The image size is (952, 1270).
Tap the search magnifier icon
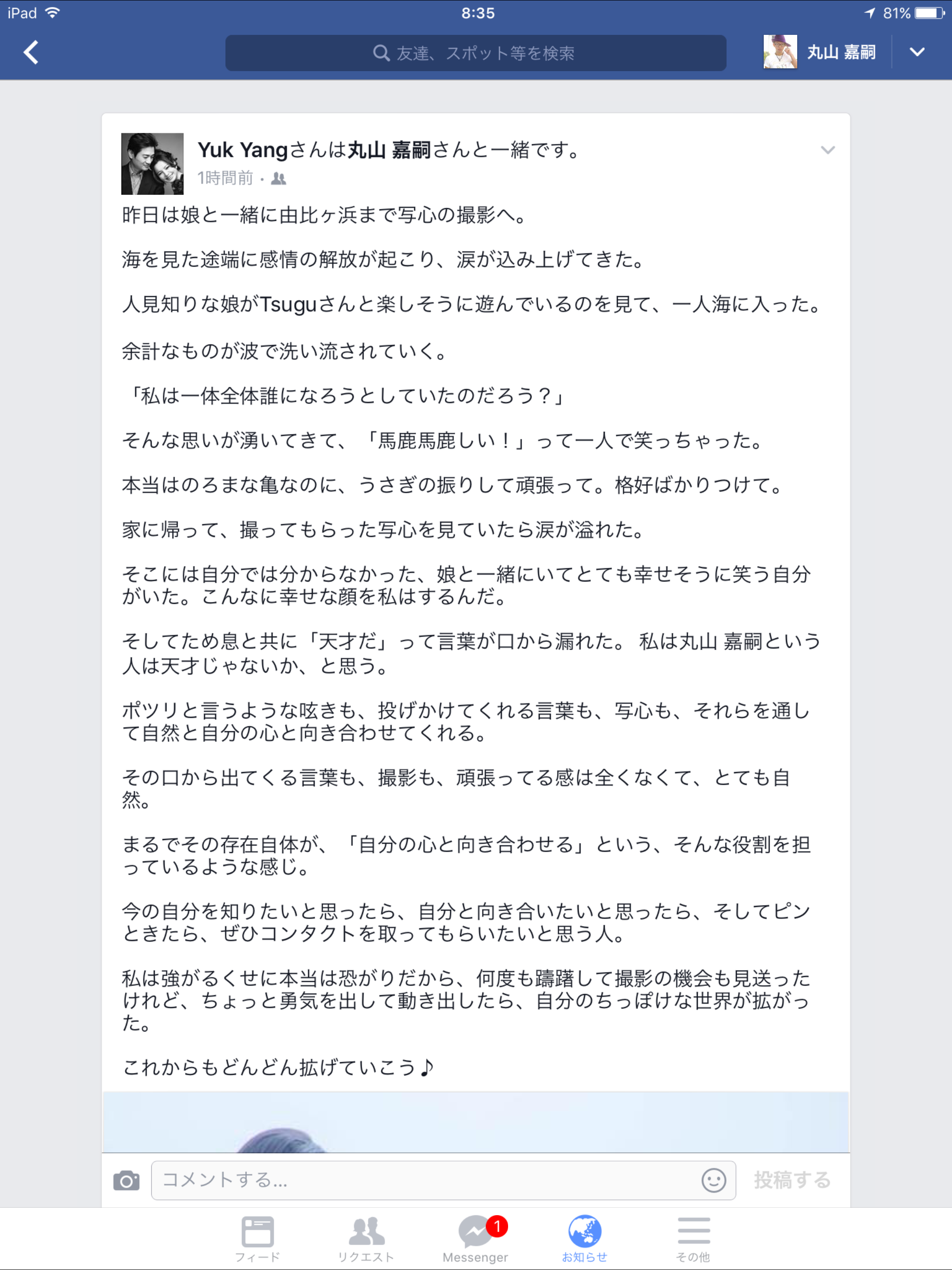(381, 53)
